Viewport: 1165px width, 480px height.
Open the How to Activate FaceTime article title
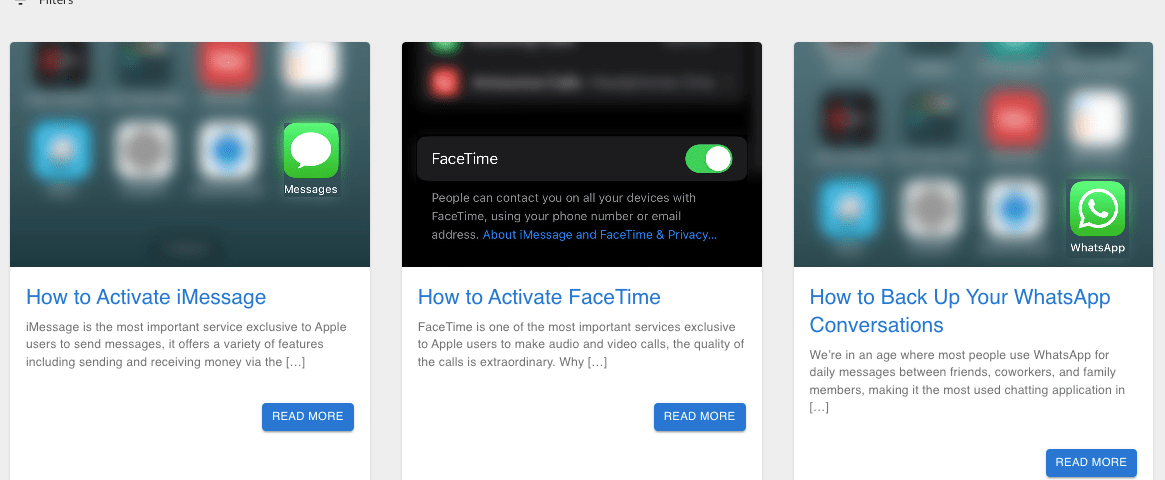539,297
